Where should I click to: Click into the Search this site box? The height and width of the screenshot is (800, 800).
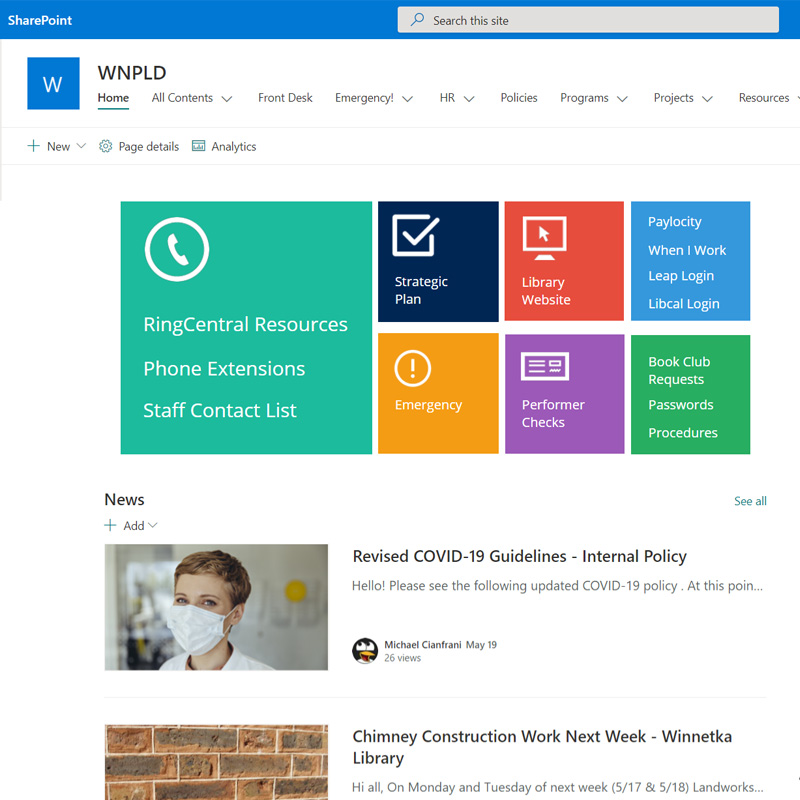point(588,20)
